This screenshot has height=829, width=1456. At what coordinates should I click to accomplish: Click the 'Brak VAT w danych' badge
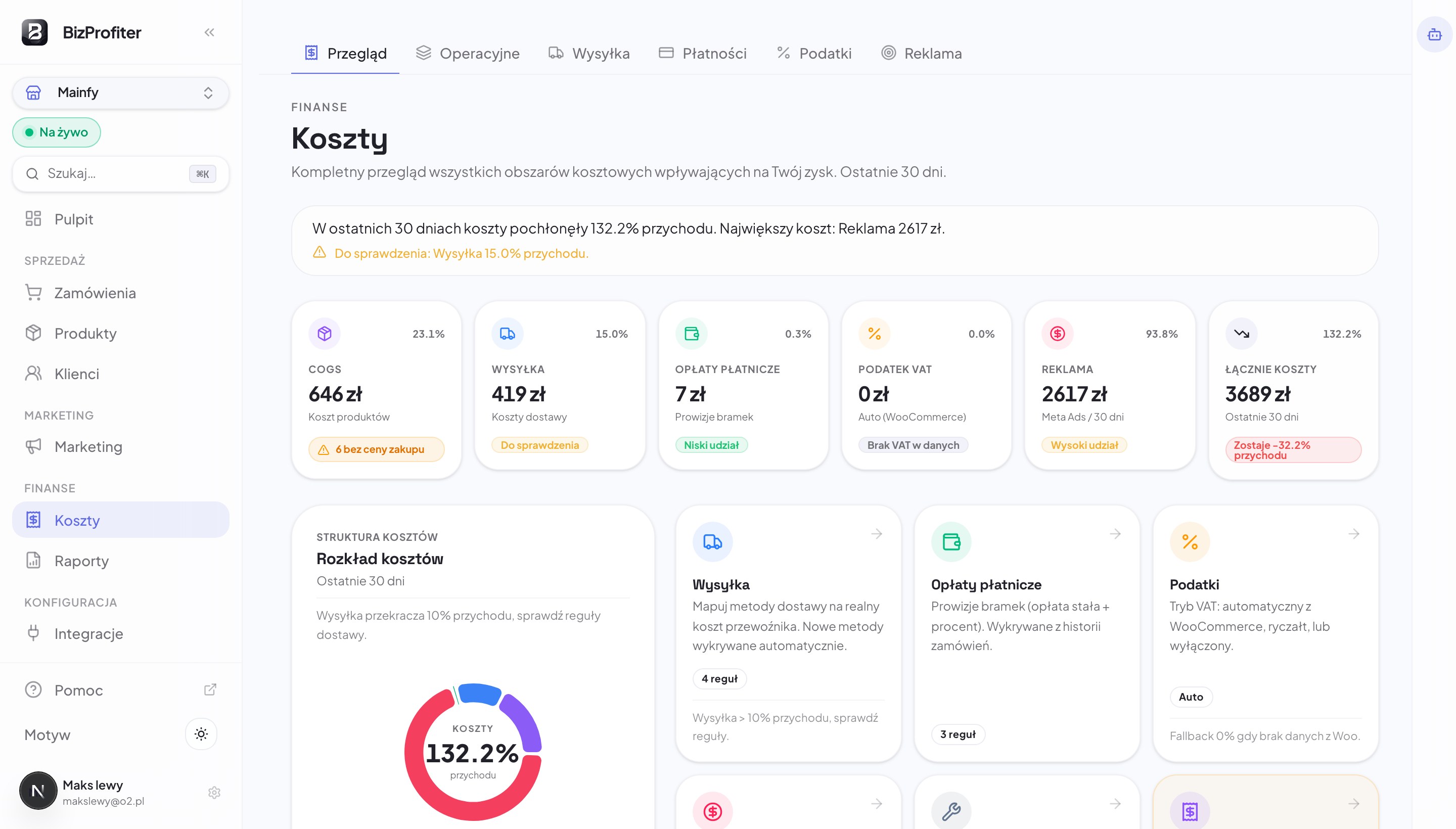(913, 445)
